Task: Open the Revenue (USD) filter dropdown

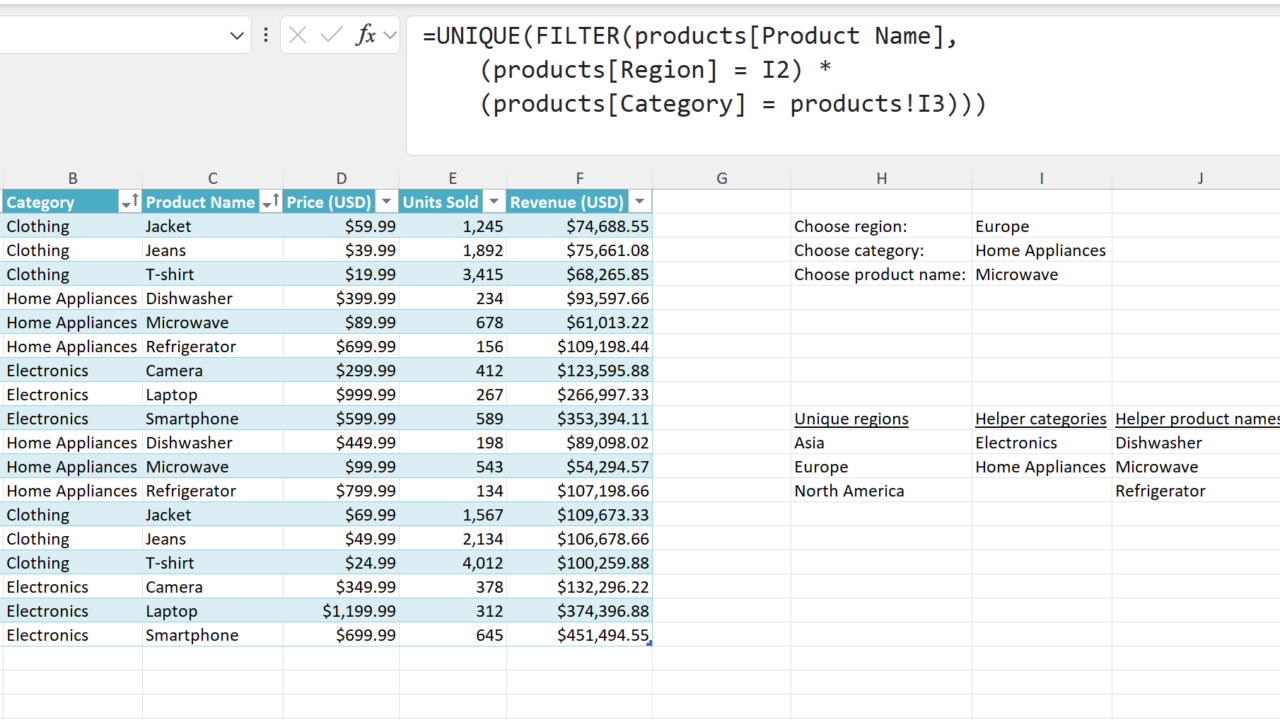Action: (640, 203)
